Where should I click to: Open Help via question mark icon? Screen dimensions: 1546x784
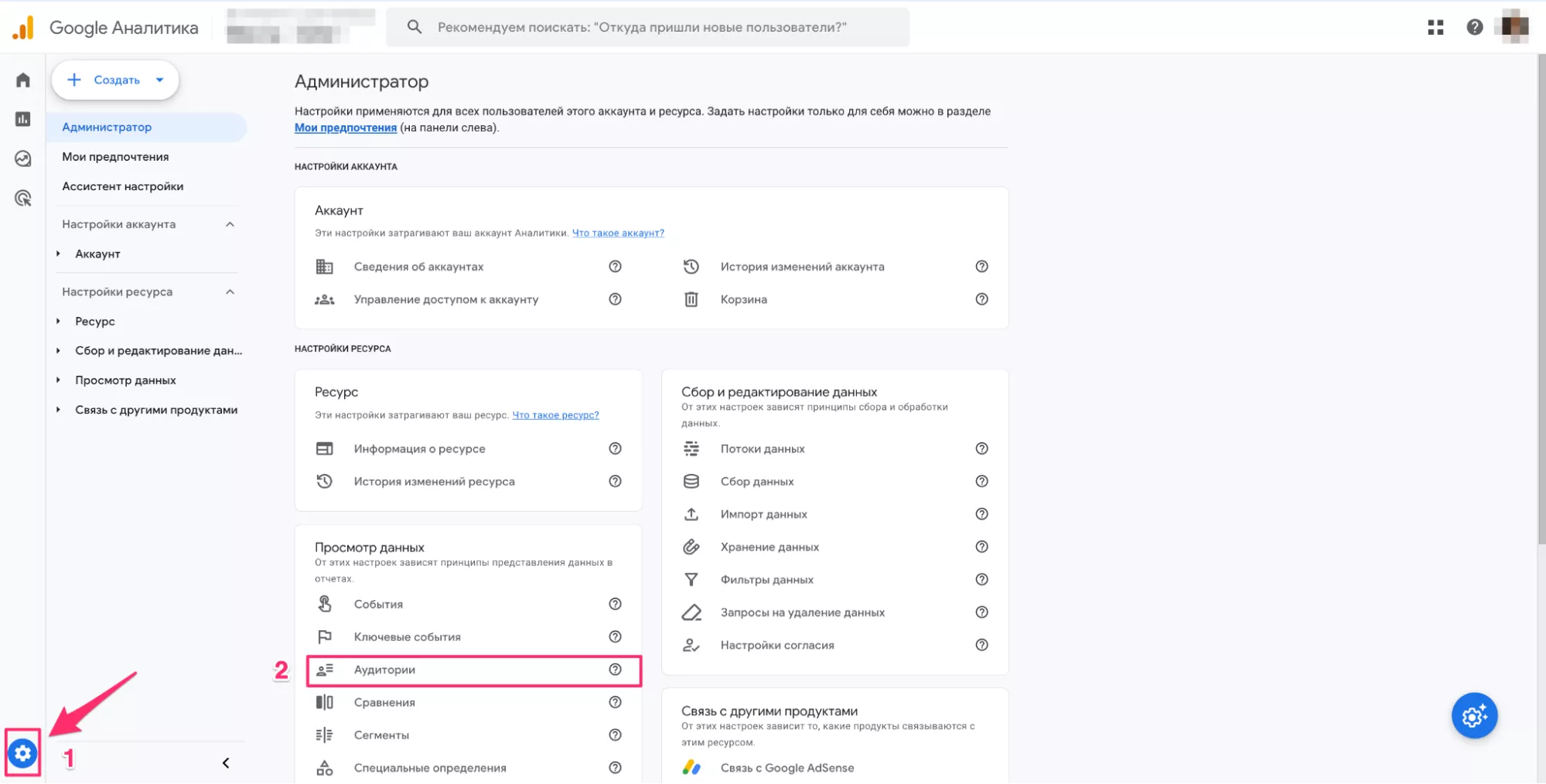[x=1474, y=27]
